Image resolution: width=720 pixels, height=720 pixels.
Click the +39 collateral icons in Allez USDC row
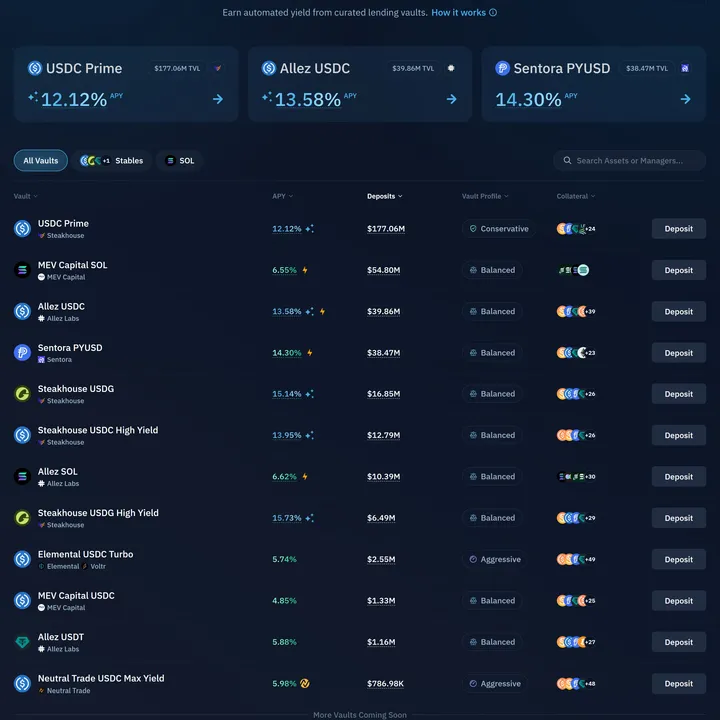(576, 311)
